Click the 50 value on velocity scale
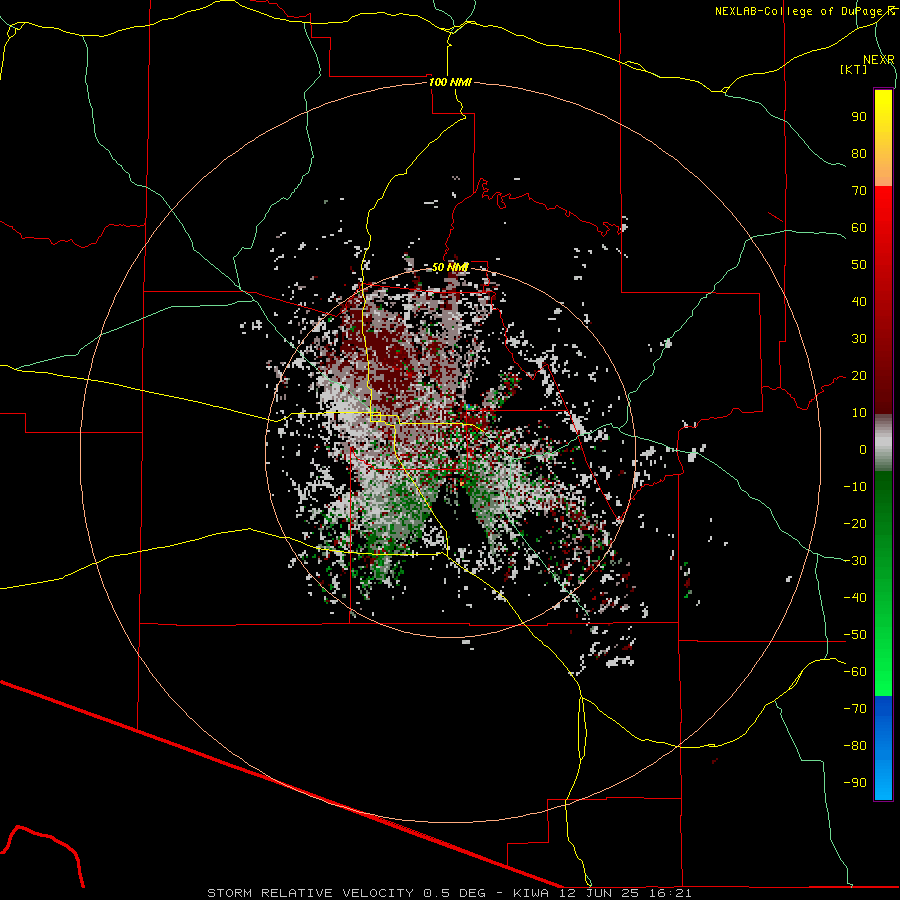Screen dimensions: 900x900 859,265
